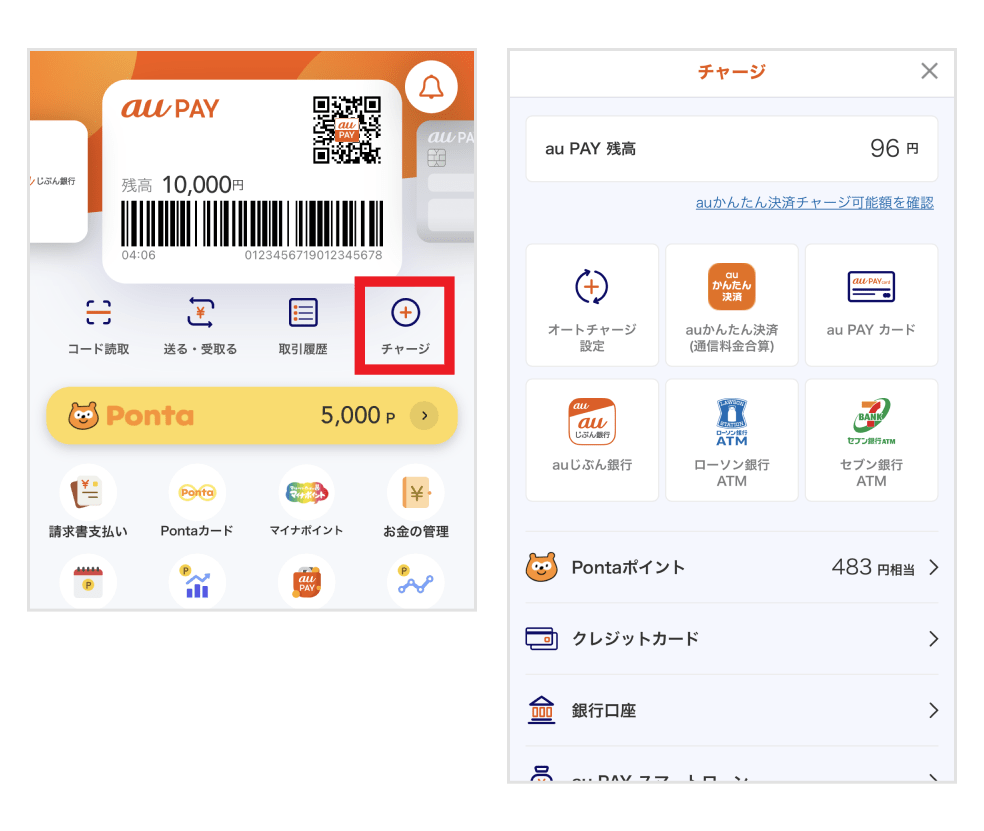This screenshot has height=831, width=984.
Task: Tap the チャージ plus icon
Action: coord(405,313)
